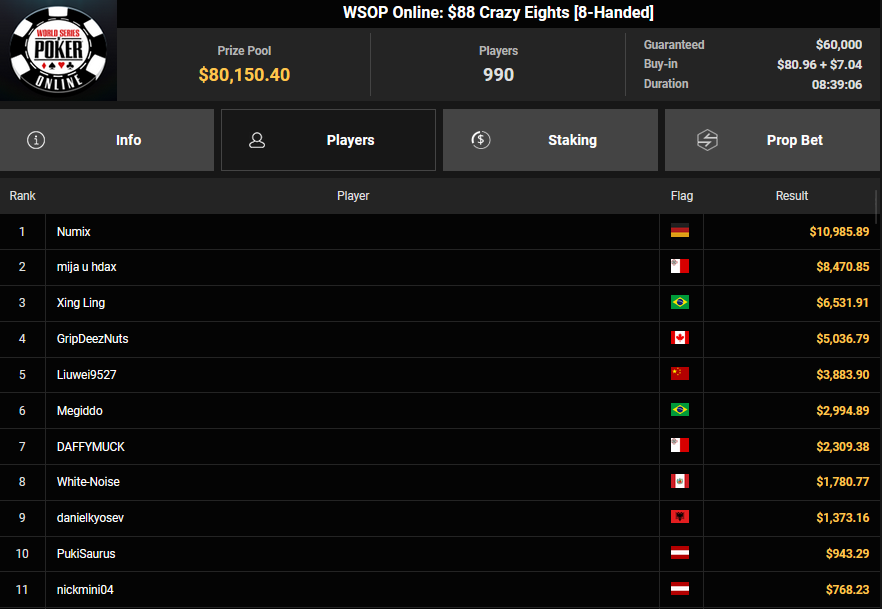Screen dimensions: 882x609
Task: Click the Info circle icon
Action: click(37, 140)
